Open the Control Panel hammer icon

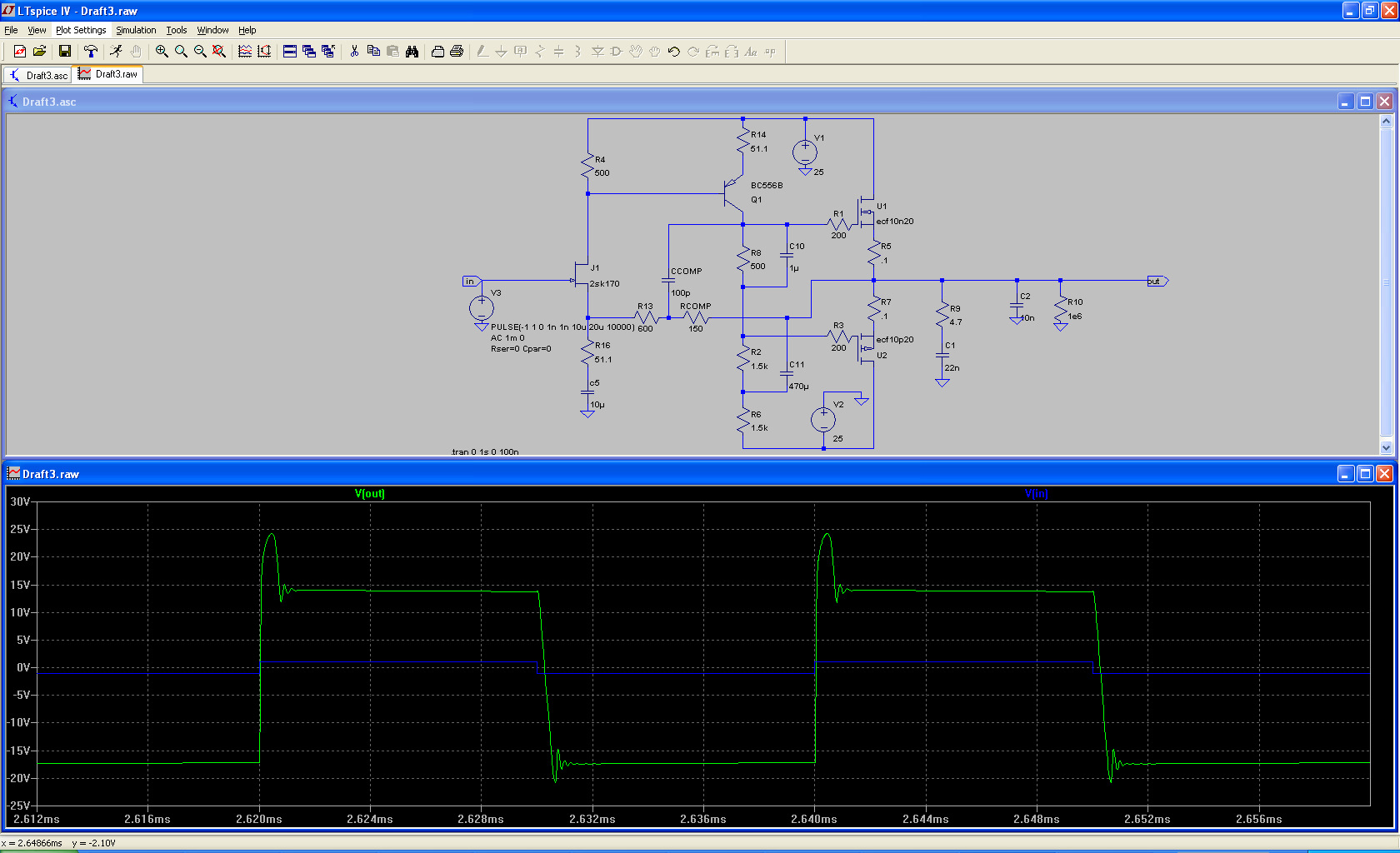[91, 52]
